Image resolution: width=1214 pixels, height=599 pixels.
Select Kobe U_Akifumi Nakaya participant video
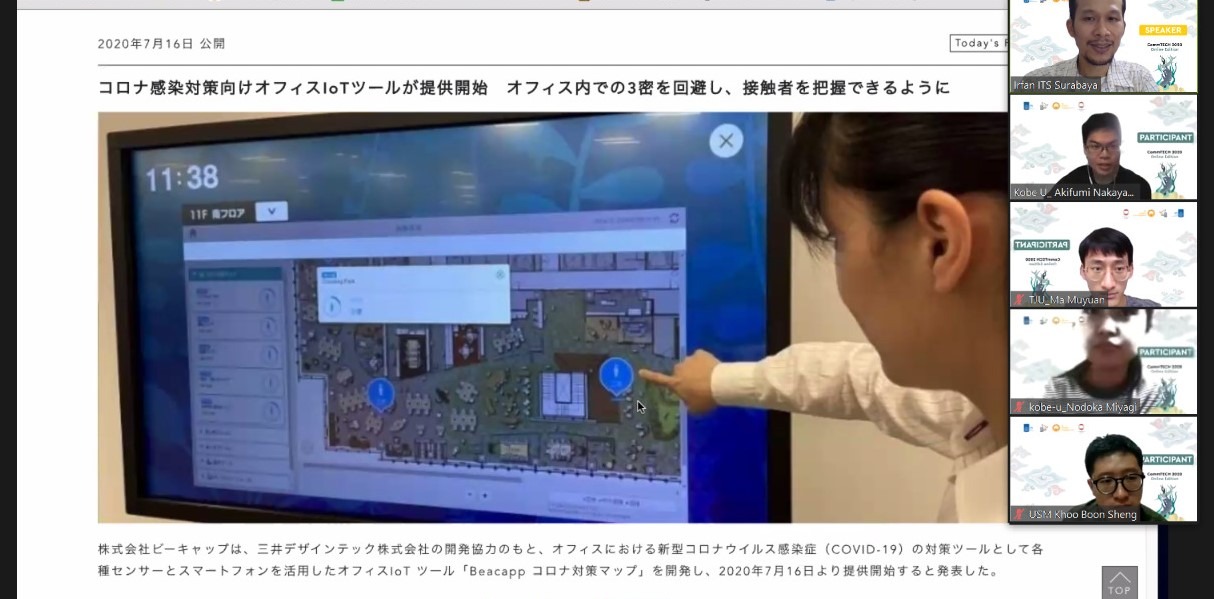tap(1102, 147)
